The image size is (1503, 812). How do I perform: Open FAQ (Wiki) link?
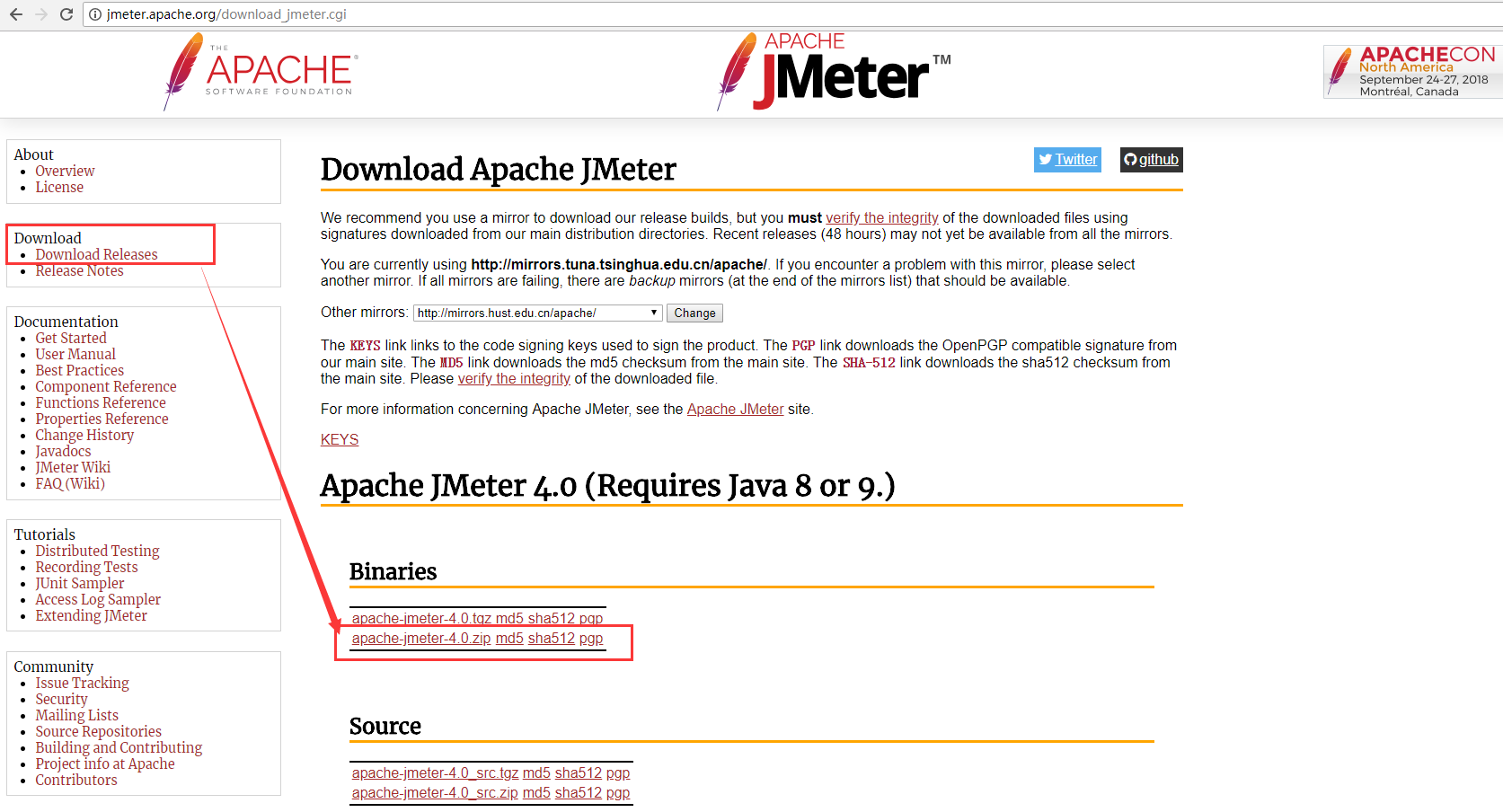[70, 483]
